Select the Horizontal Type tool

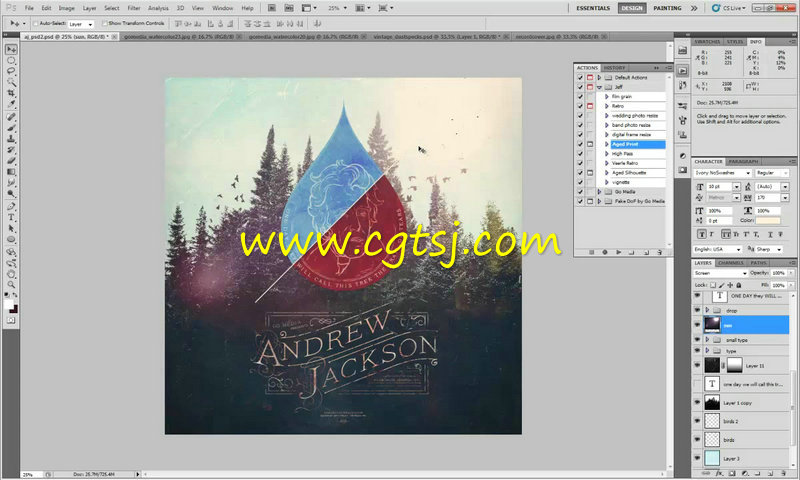point(11,218)
